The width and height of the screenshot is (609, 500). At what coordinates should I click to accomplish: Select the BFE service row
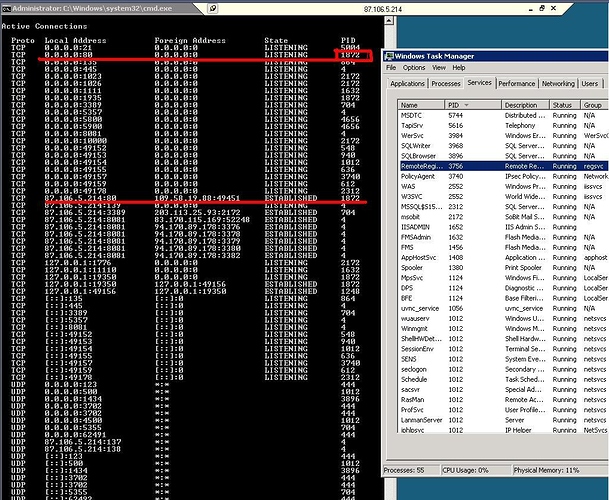point(503,298)
